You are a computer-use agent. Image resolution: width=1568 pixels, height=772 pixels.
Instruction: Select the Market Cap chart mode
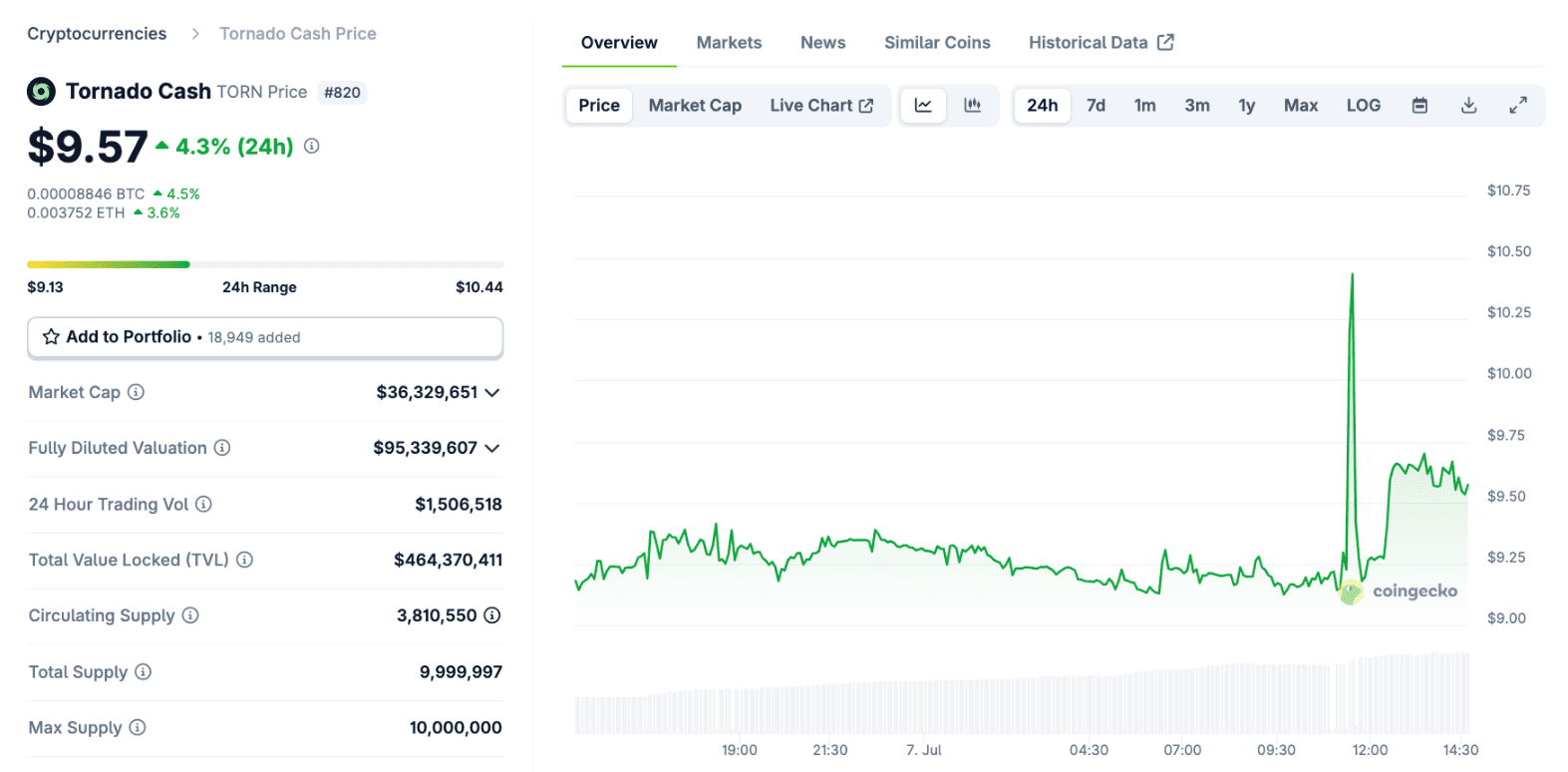coord(695,105)
